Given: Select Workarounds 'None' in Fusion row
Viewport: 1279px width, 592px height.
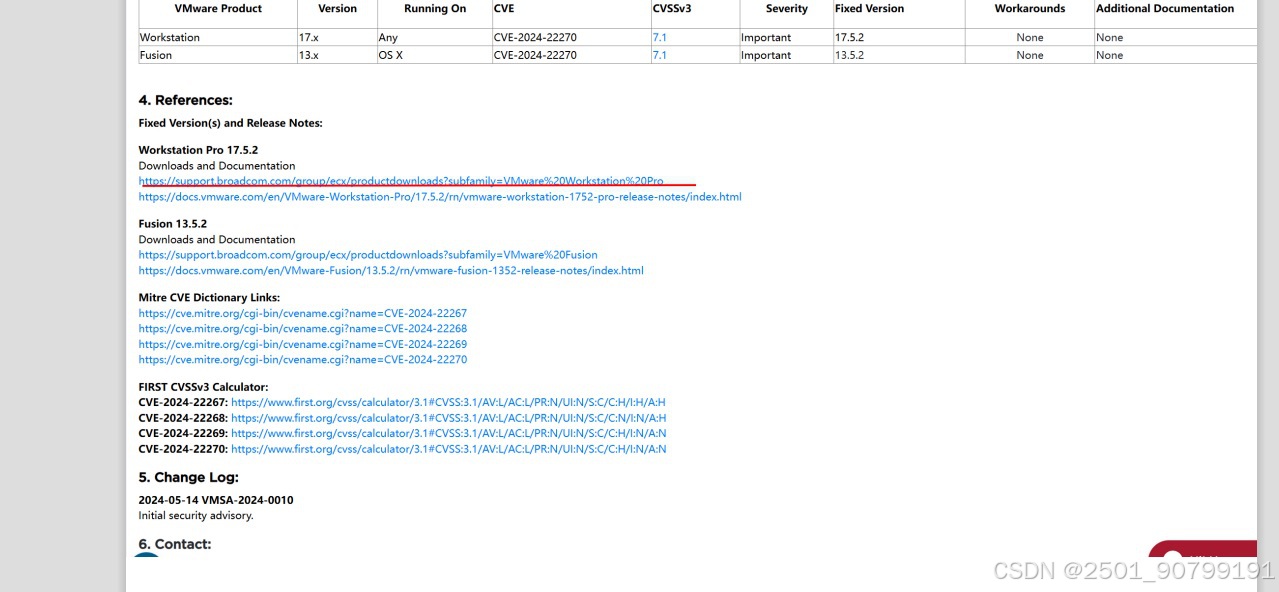Looking at the screenshot, I should tap(1030, 55).
